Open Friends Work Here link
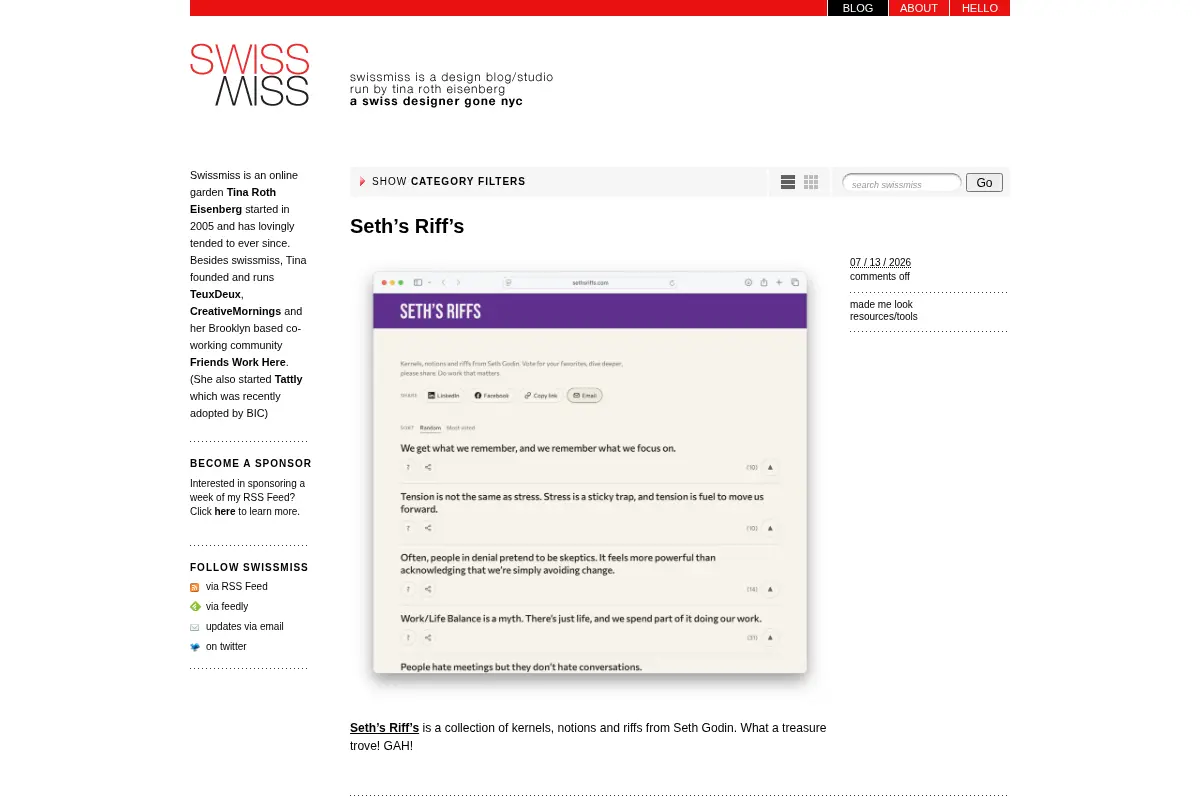The image size is (1200, 800). pyautogui.click(x=238, y=362)
